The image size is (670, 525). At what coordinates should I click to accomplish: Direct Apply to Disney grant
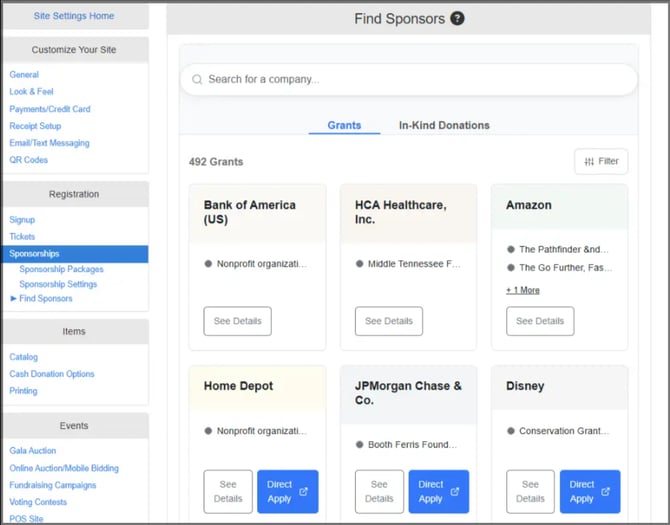[589, 491]
